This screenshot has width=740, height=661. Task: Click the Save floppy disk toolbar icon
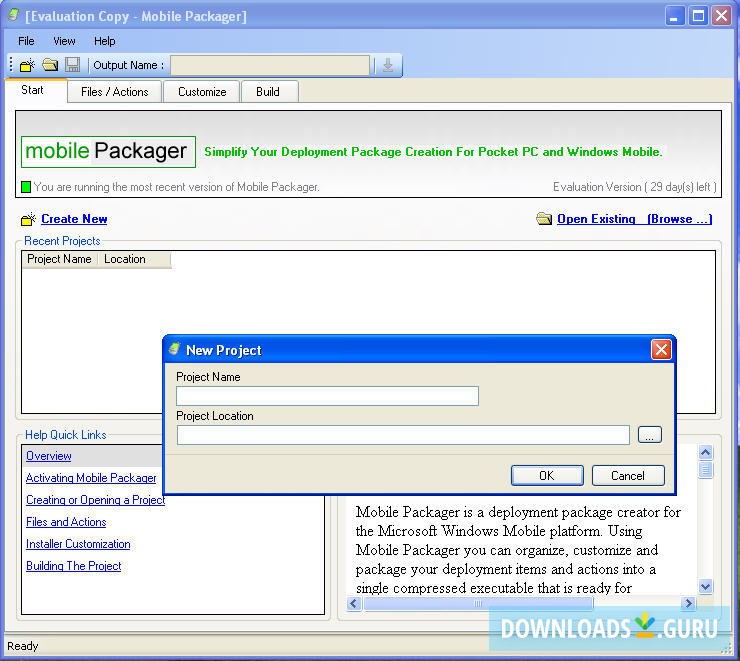[x=73, y=65]
